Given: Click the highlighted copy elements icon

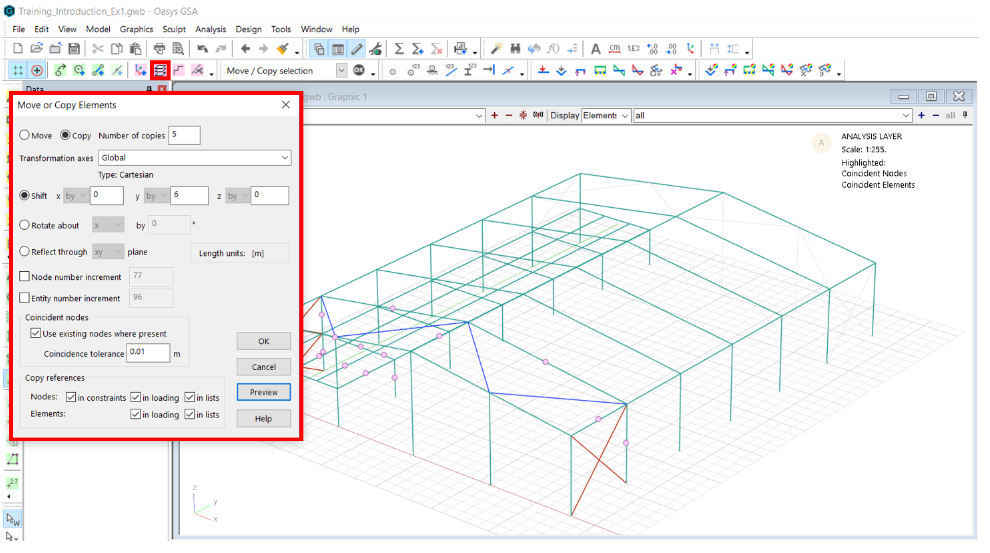Looking at the screenshot, I should (160, 71).
